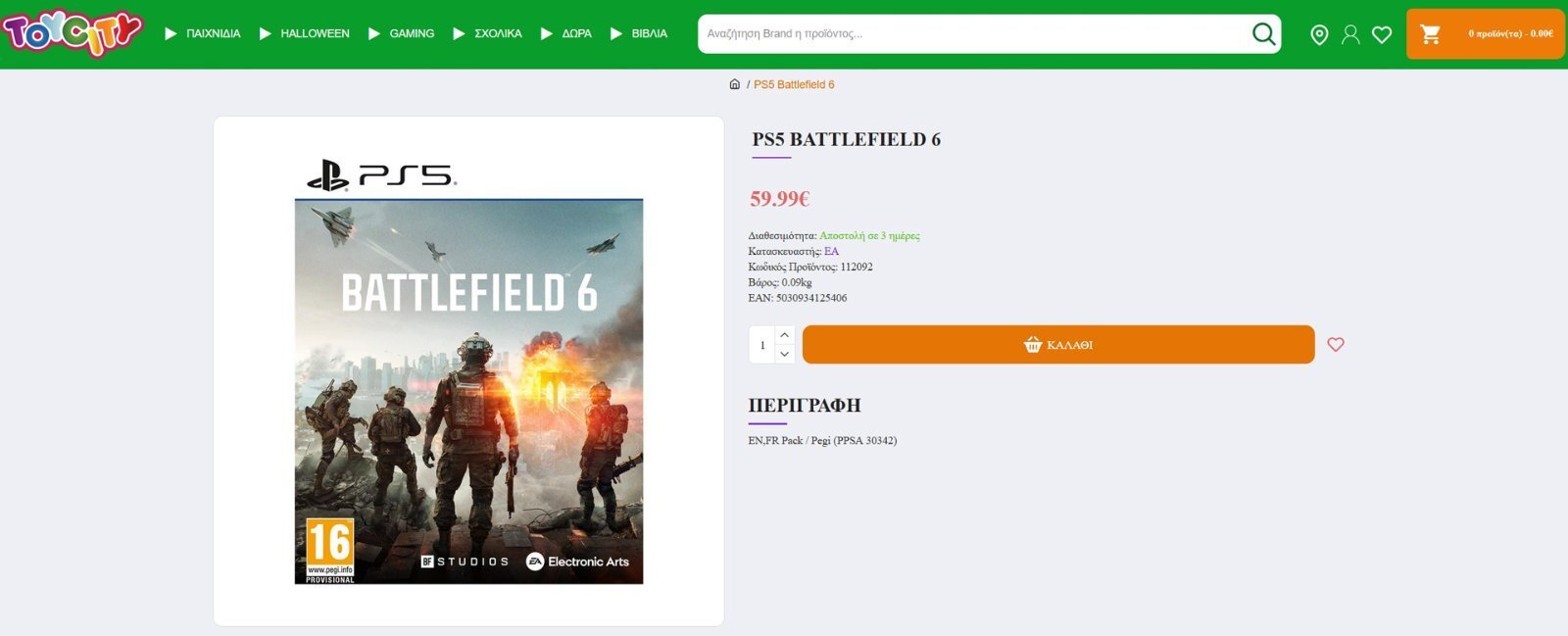Expand the ΠΑΙΧΝΙΔΙΑ menu
This screenshot has height=636, width=1568.
click(203, 33)
